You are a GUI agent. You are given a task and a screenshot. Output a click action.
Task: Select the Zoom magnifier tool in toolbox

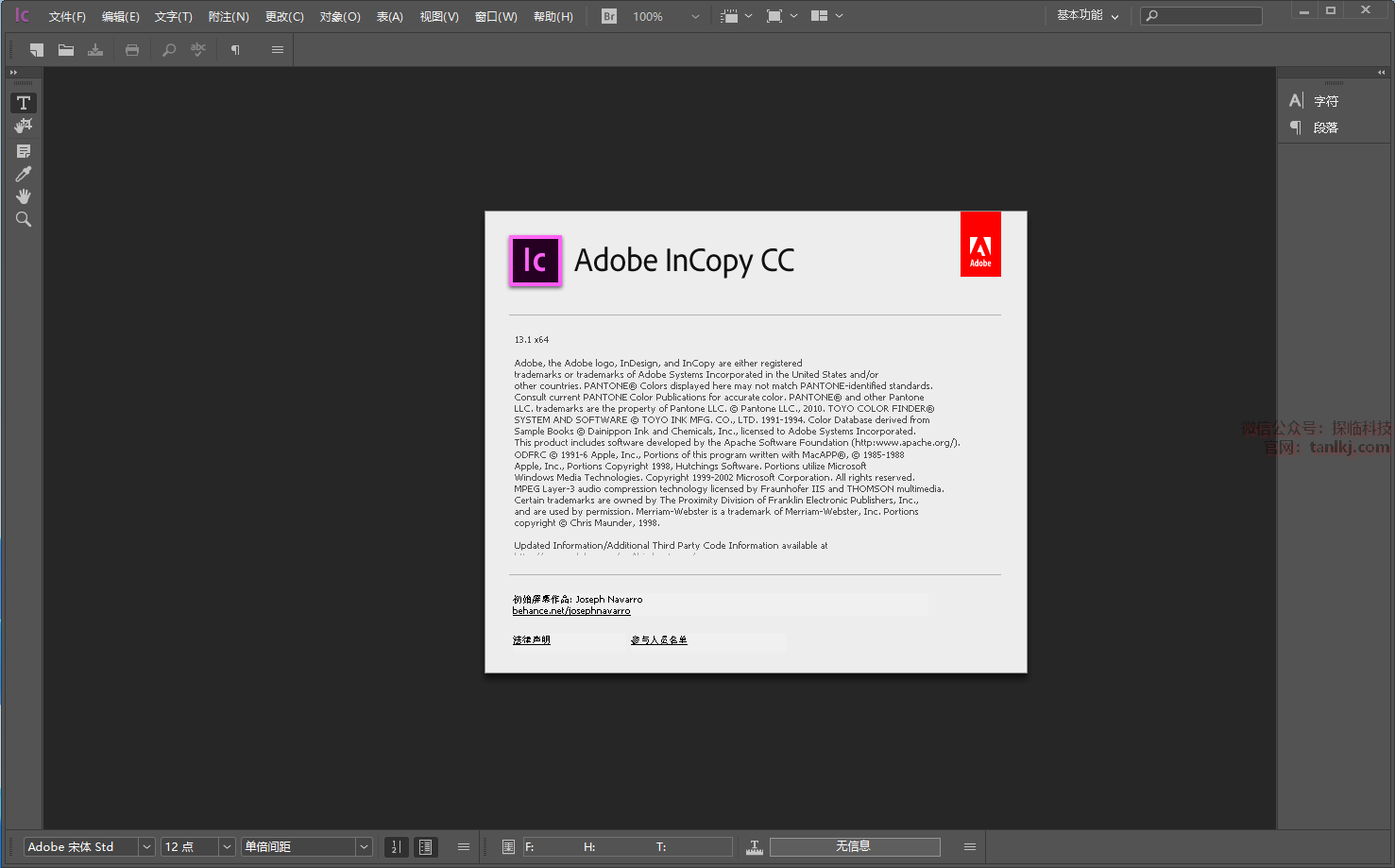click(x=24, y=219)
